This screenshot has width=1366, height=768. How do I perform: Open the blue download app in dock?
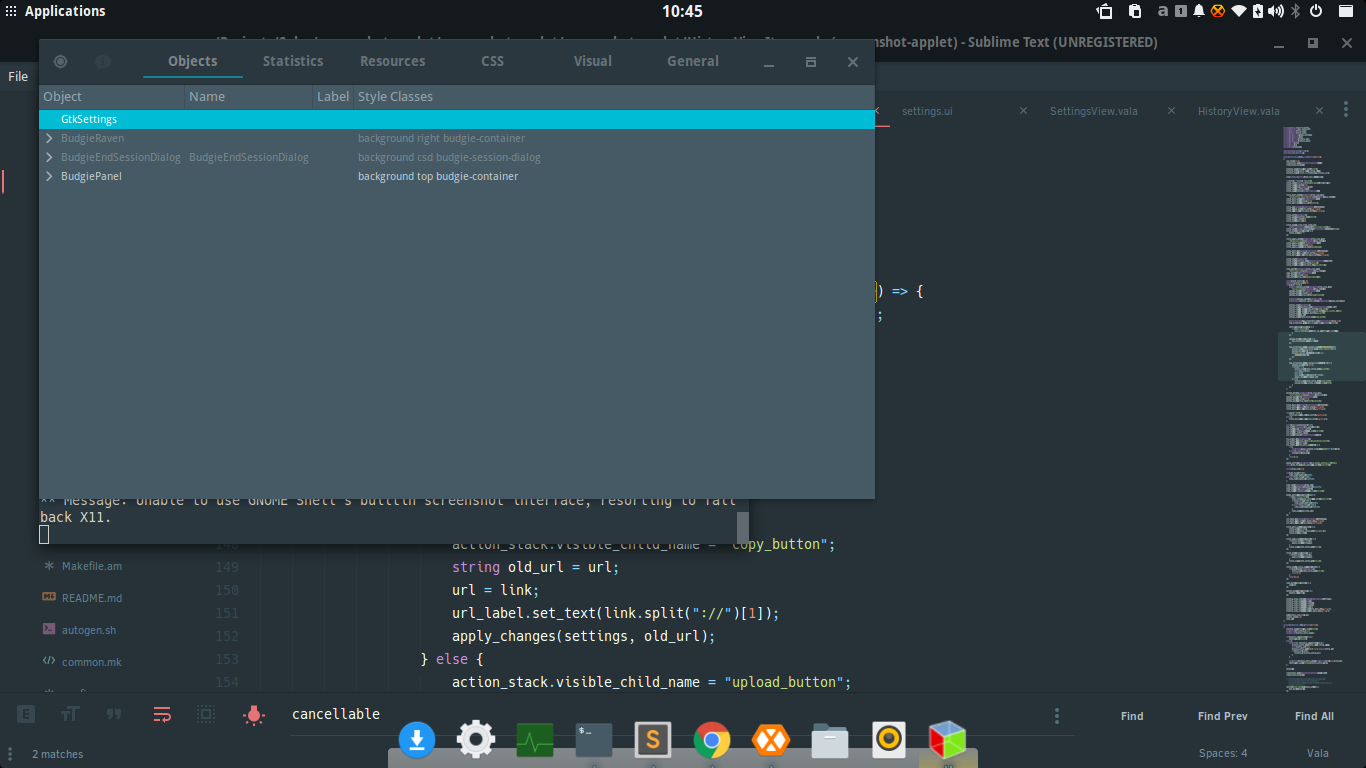(417, 740)
